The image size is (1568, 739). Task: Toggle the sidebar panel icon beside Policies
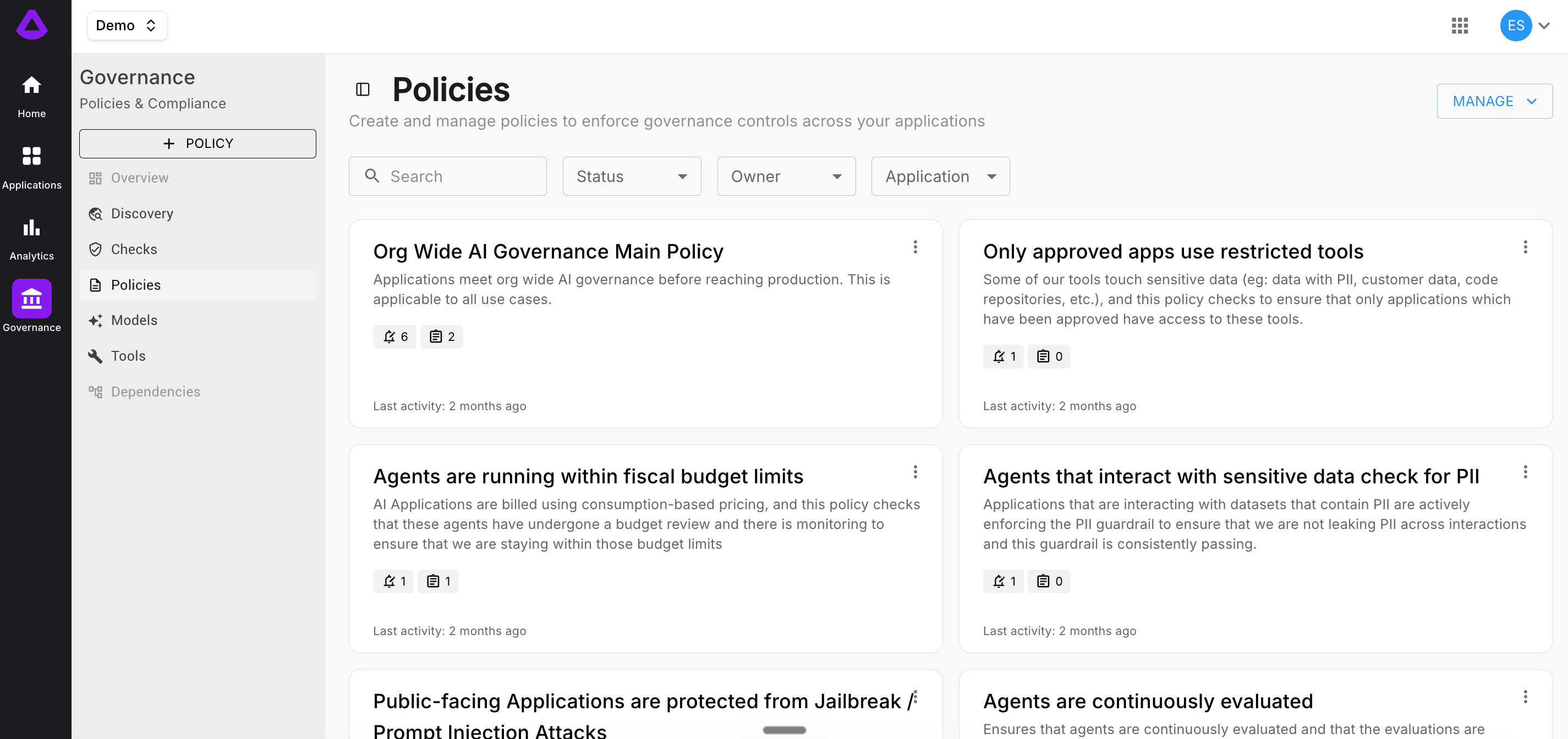363,90
